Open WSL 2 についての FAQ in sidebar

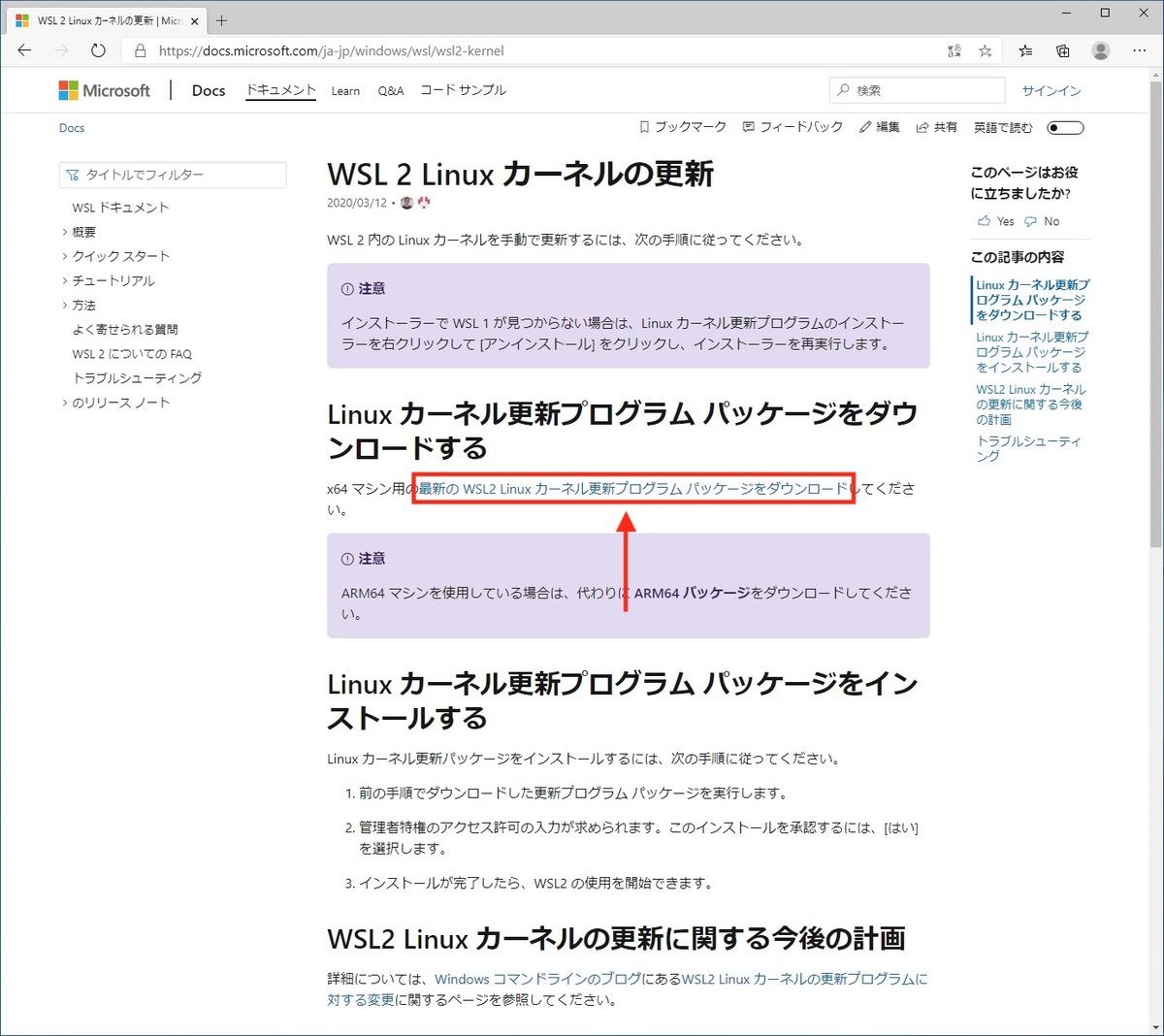pyautogui.click(x=132, y=354)
